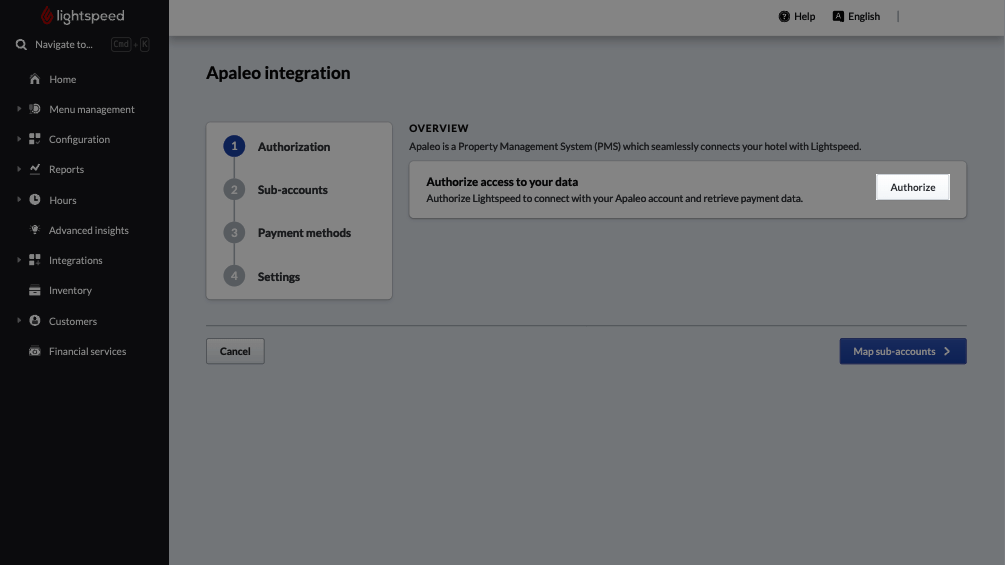Viewport: 1005px width, 565px height.
Task: Select step 2 number circle
Action: (x=234, y=190)
